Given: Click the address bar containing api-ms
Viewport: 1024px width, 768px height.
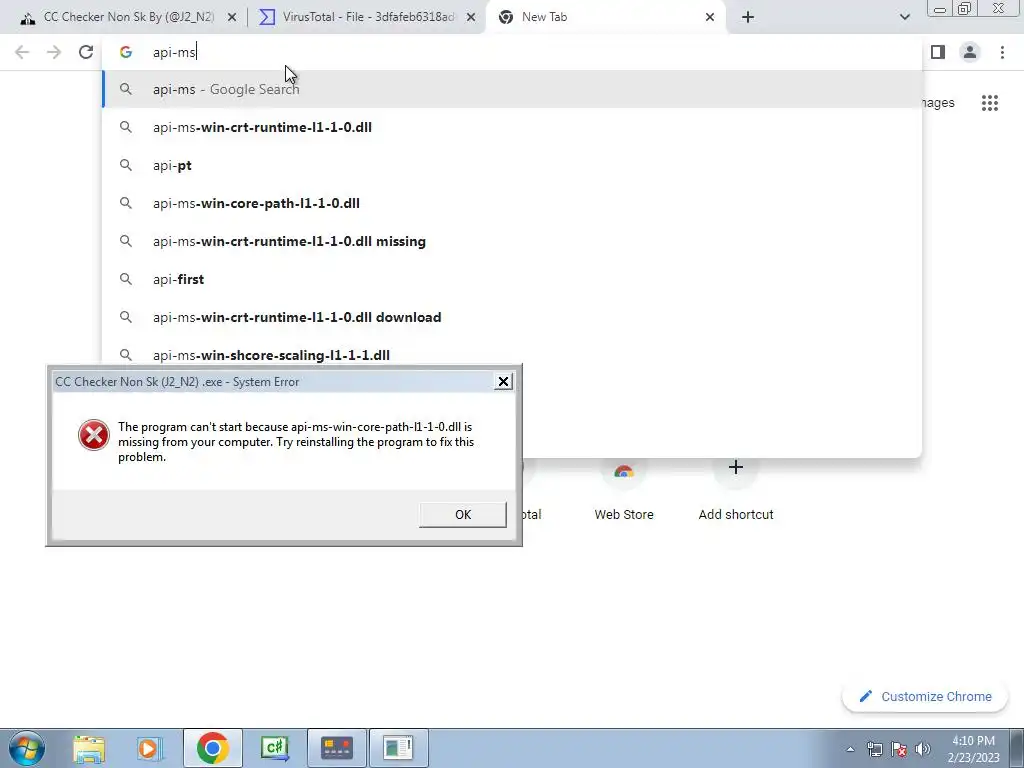Looking at the screenshot, I should tap(511, 52).
